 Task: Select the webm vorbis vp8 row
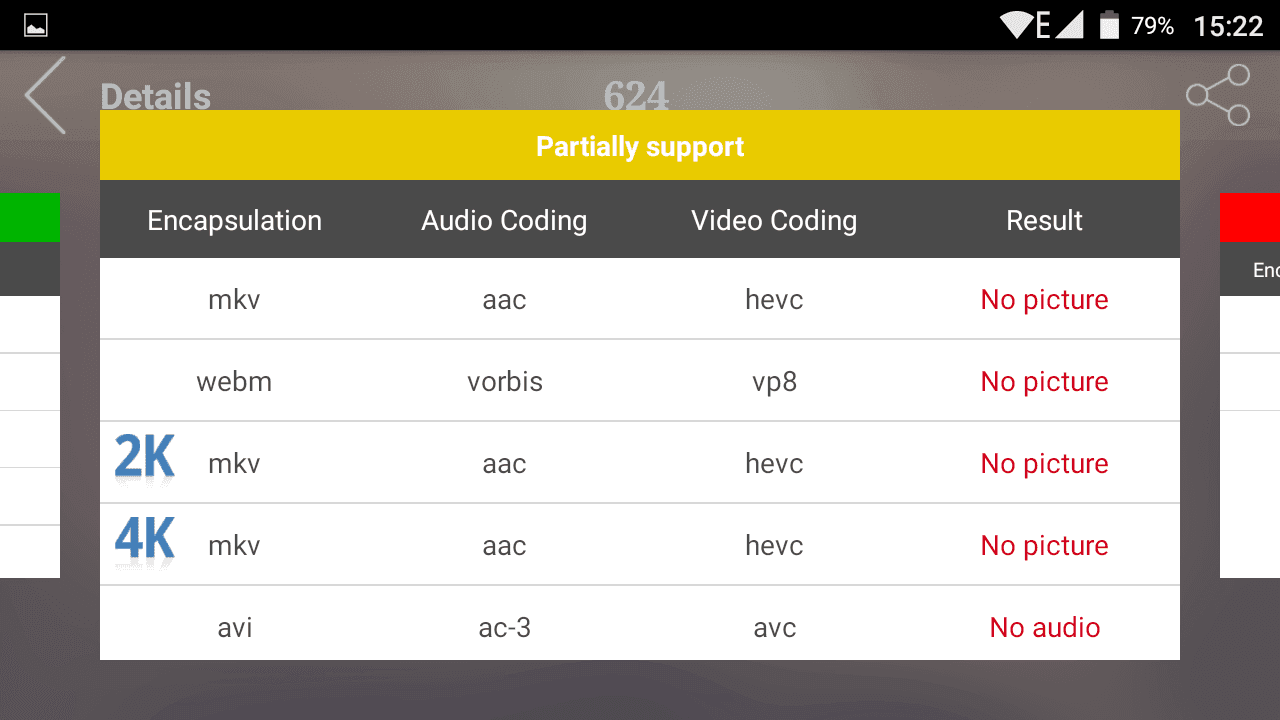pos(640,381)
